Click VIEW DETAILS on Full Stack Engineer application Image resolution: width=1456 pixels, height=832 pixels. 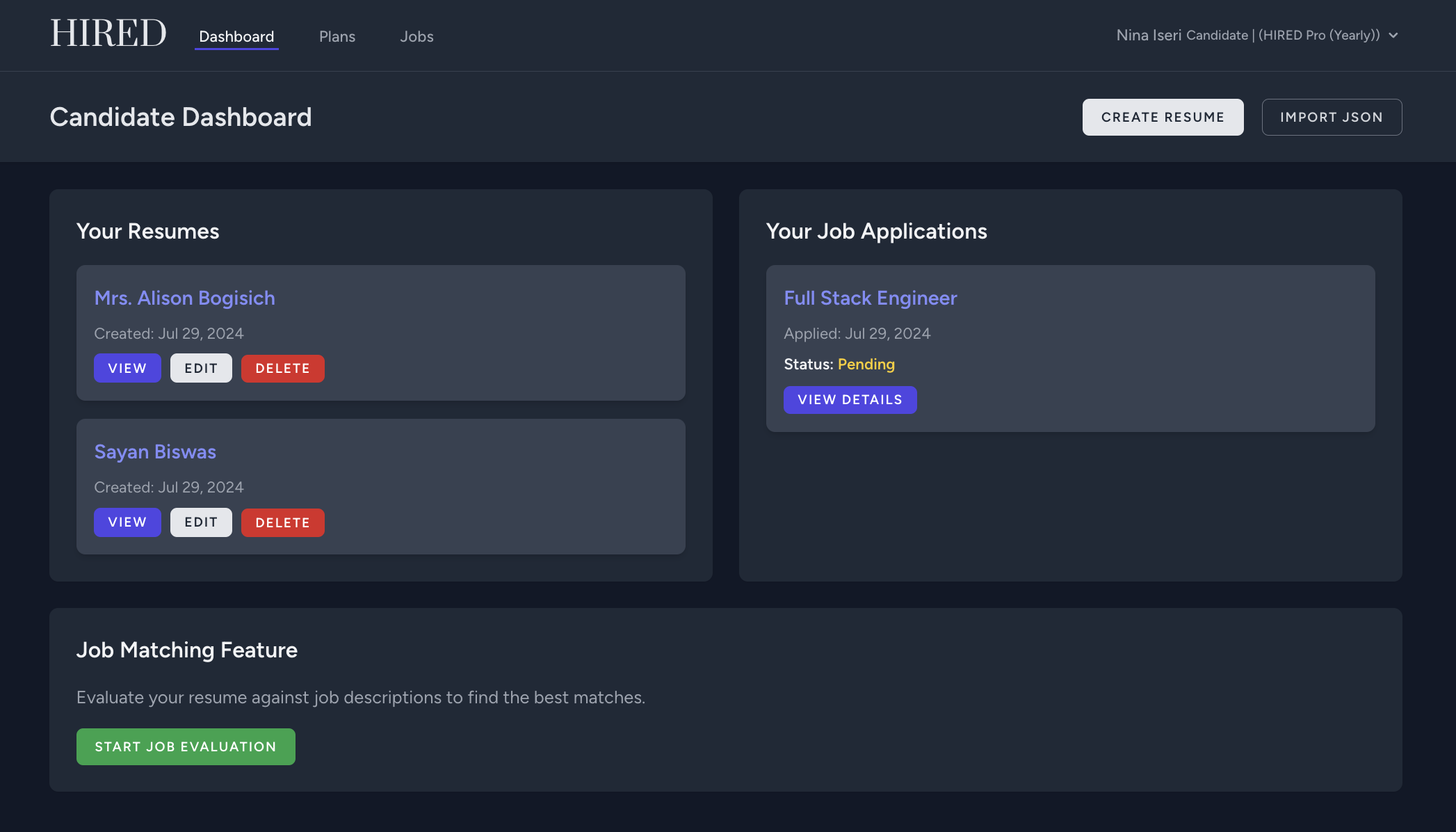(850, 399)
